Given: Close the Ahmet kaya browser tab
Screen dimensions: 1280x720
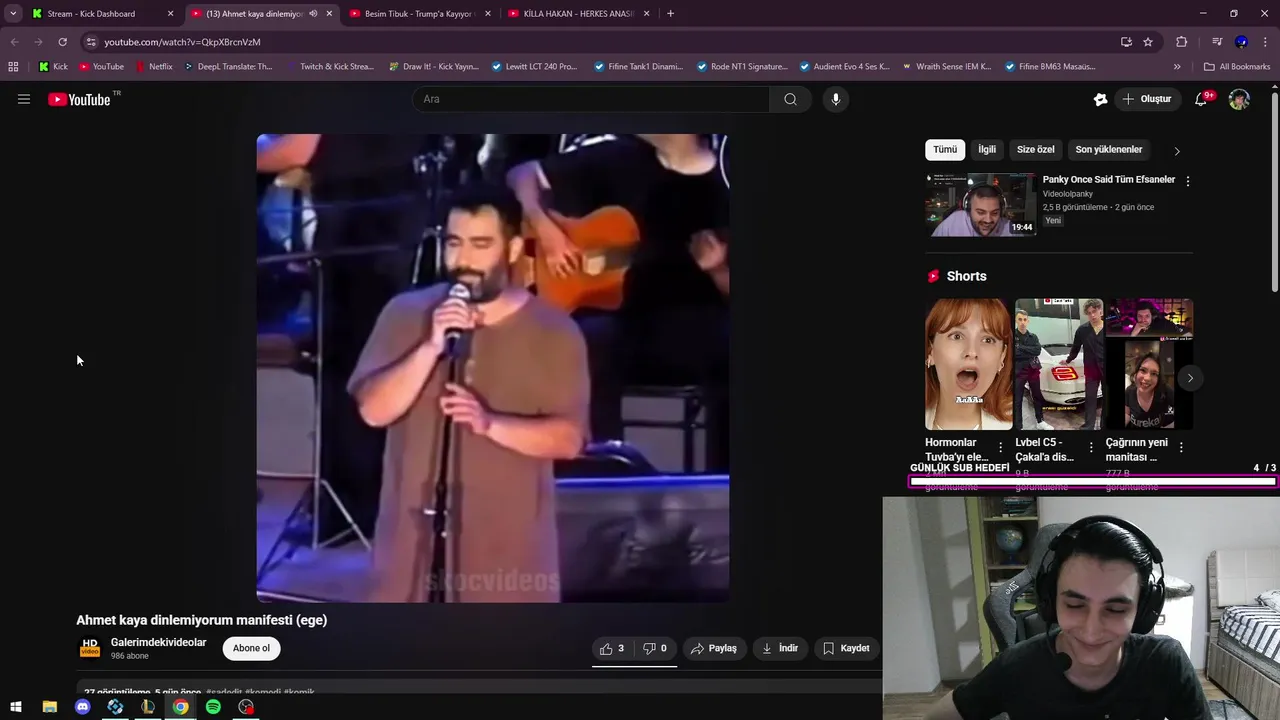Looking at the screenshot, I should click(329, 14).
